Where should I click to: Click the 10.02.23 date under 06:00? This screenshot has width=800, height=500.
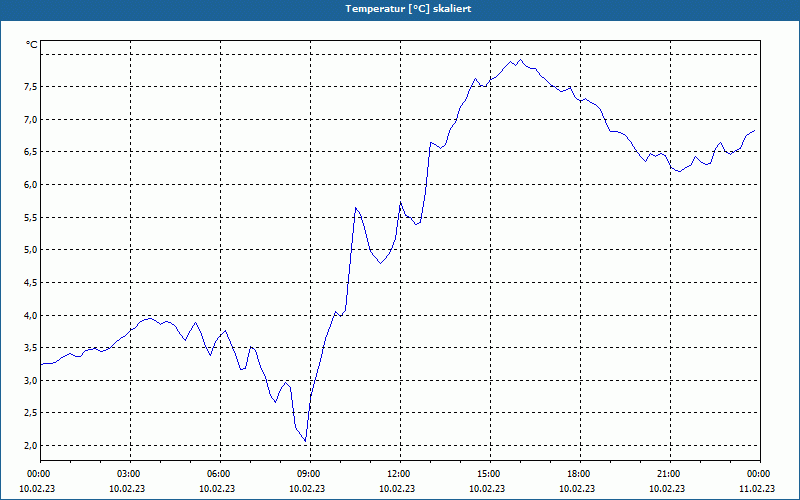(x=217, y=488)
